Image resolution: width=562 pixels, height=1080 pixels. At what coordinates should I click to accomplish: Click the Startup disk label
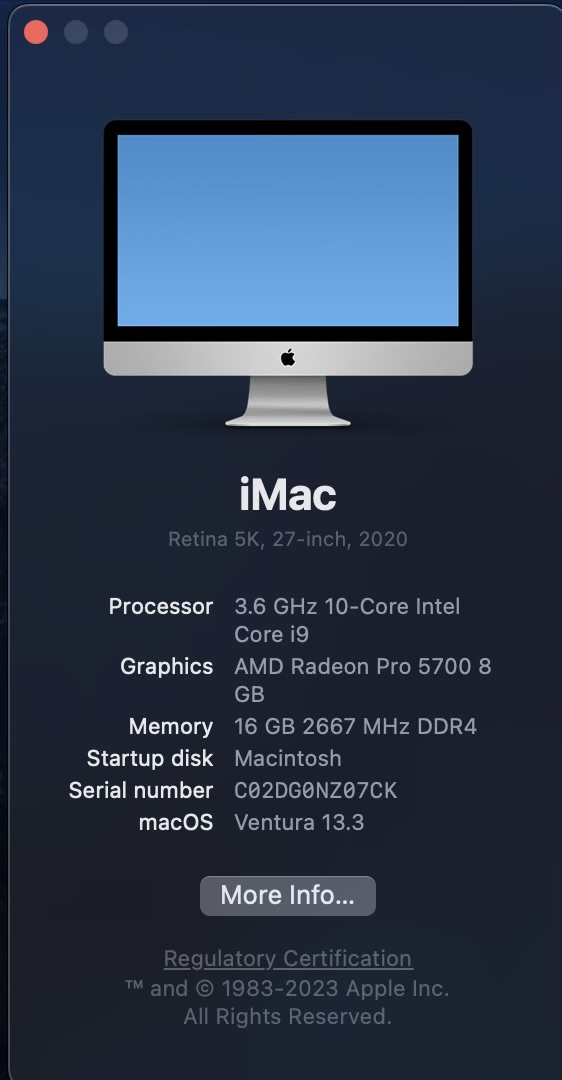(x=150, y=758)
